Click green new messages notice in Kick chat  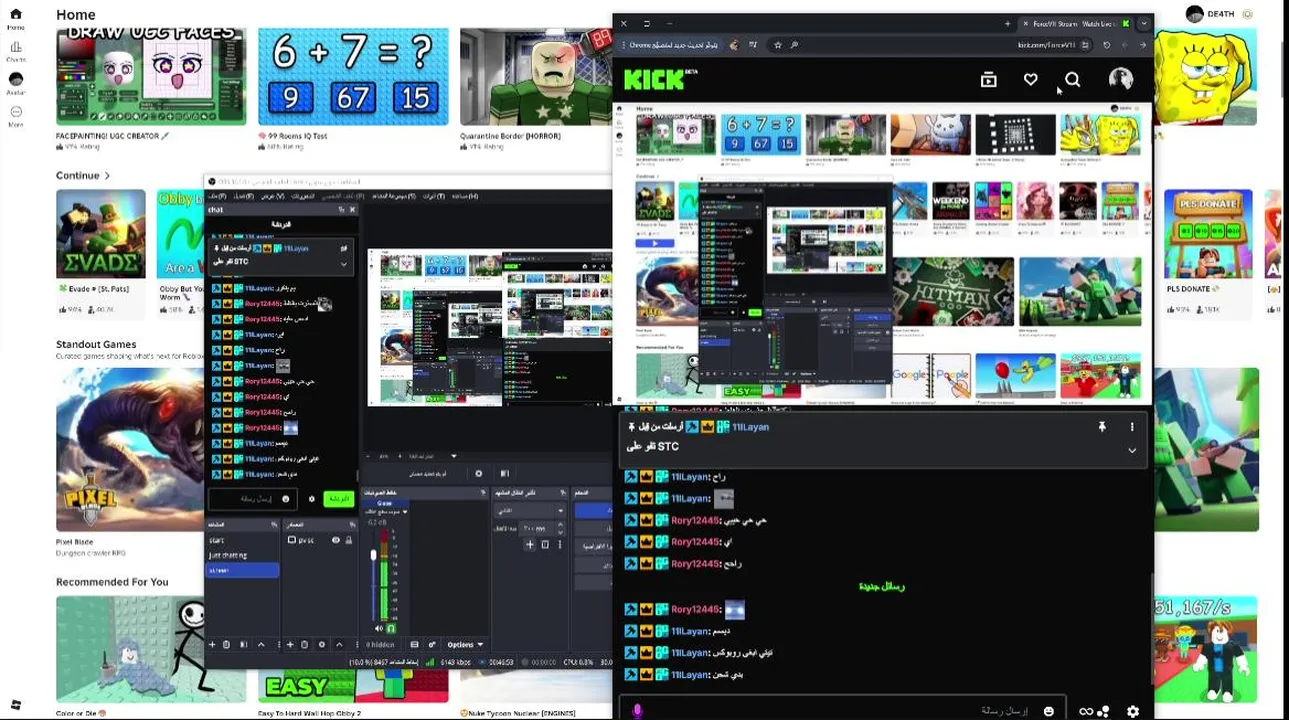(882, 587)
